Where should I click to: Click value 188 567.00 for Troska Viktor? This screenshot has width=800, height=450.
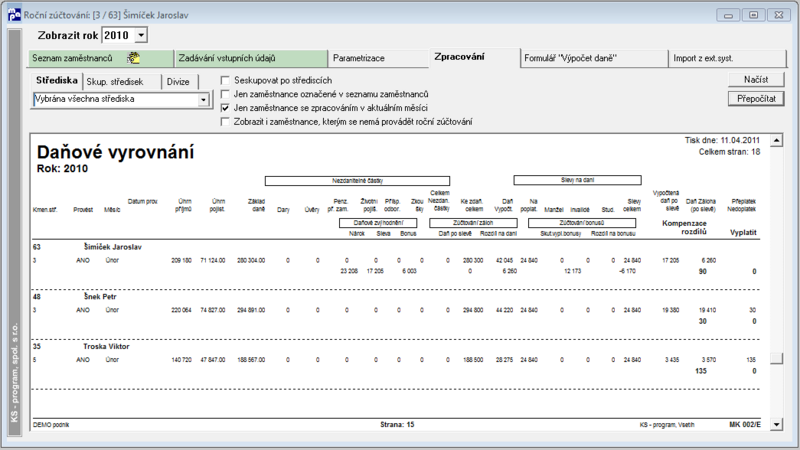251,360
